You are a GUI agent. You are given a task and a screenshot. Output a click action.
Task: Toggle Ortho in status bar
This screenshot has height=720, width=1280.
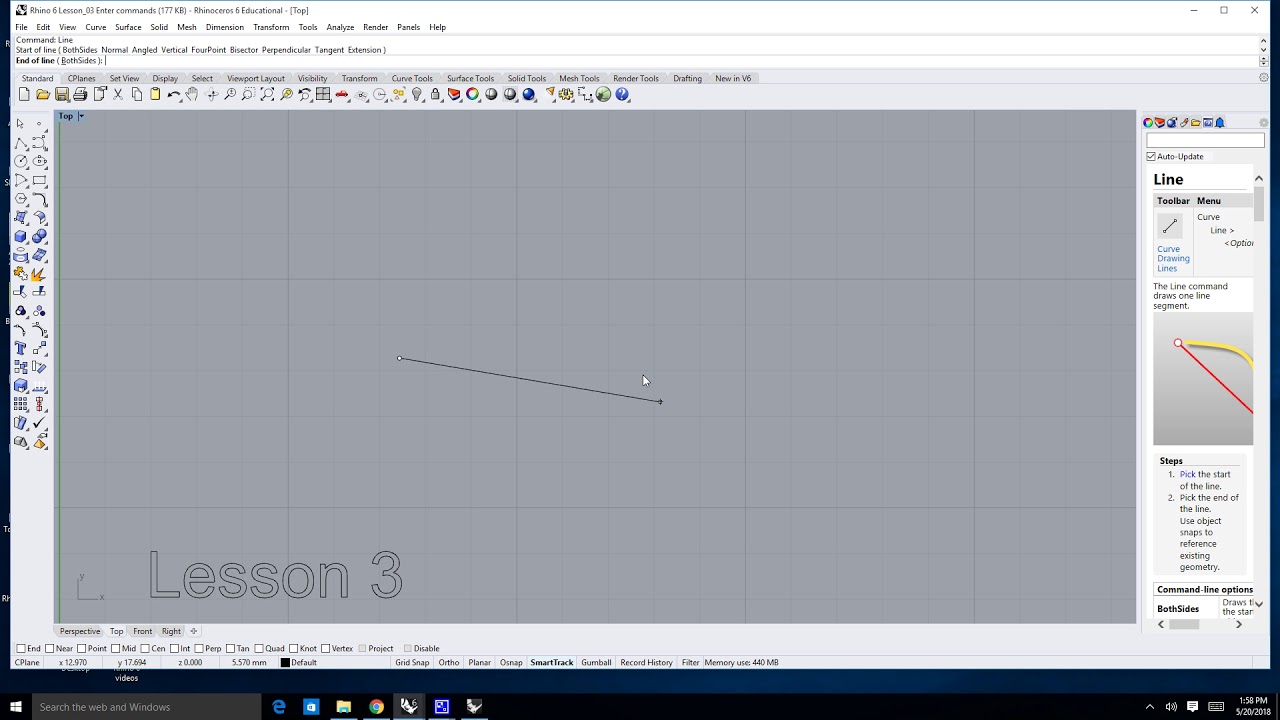coord(449,662)
